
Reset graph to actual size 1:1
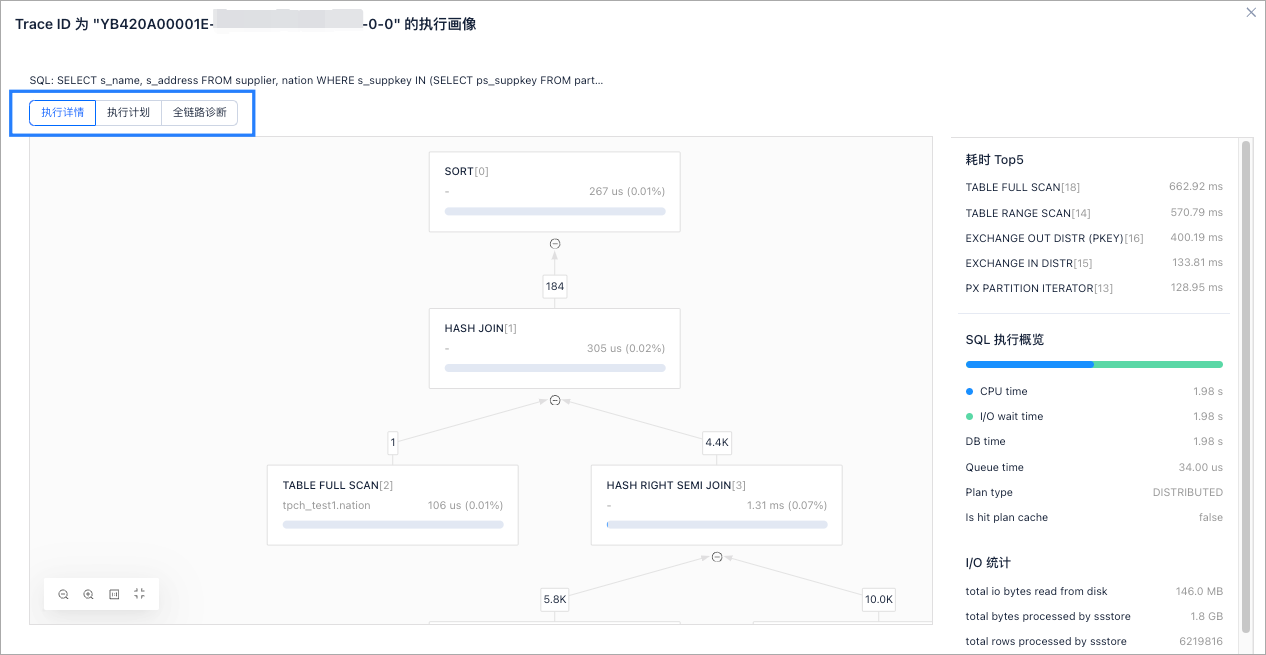114,594
